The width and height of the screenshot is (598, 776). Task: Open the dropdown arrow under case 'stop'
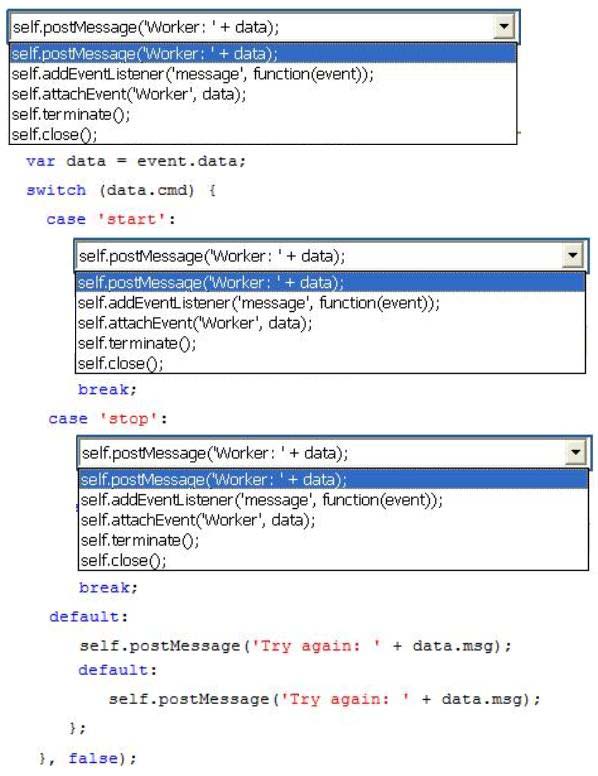[576, 452]
